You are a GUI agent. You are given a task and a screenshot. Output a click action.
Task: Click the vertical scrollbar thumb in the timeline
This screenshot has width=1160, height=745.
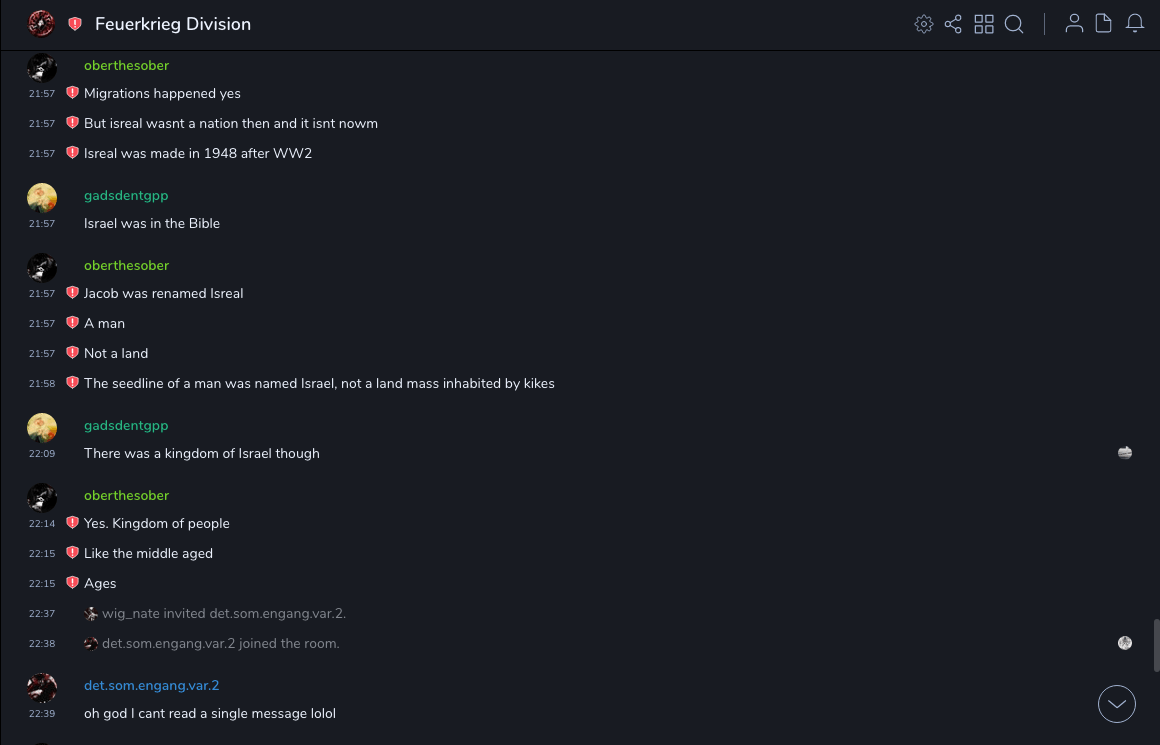pyautogui.click(x=1156, y=645)
